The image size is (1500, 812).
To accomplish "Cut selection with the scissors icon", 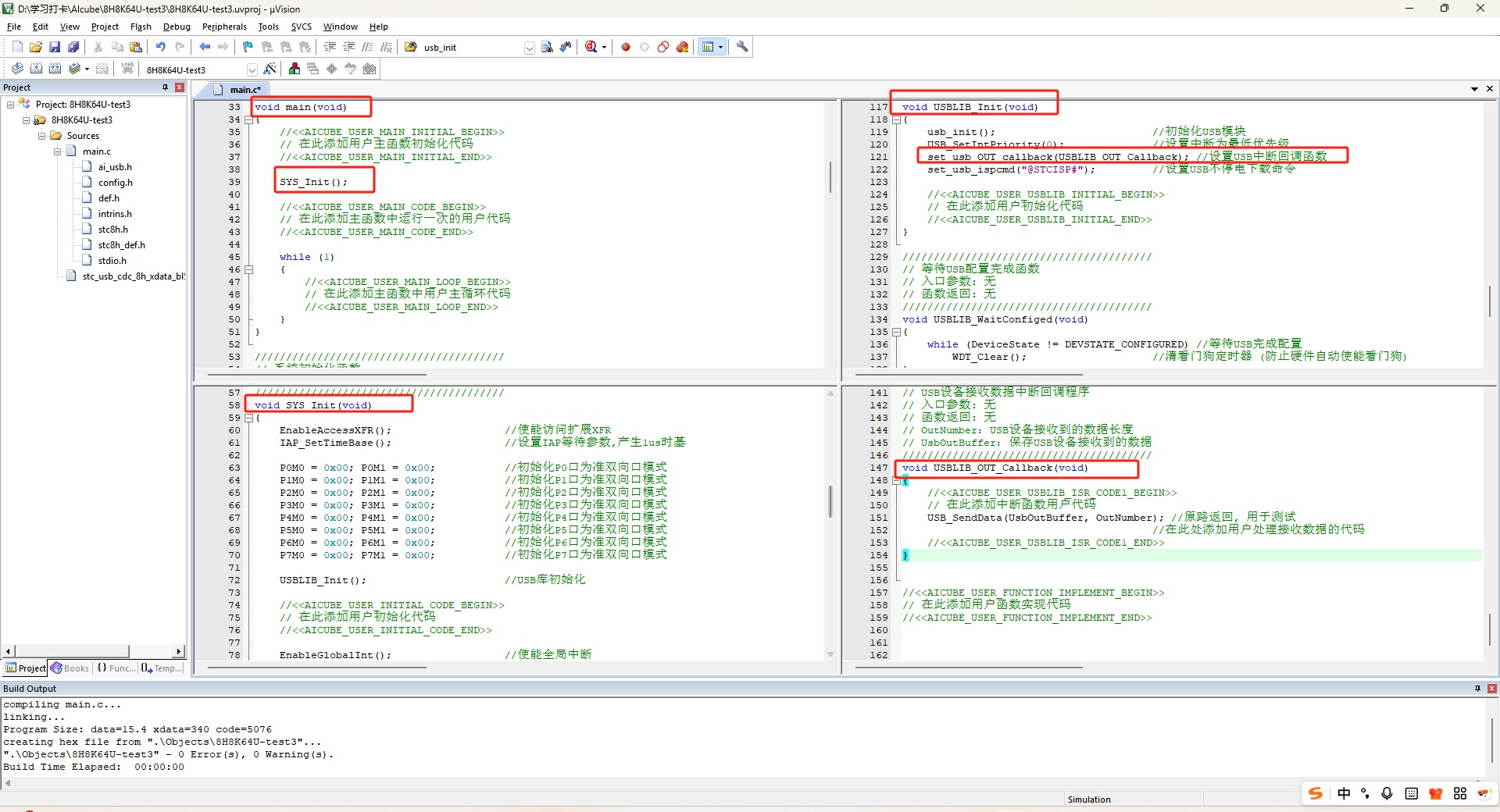I will 98,47.
